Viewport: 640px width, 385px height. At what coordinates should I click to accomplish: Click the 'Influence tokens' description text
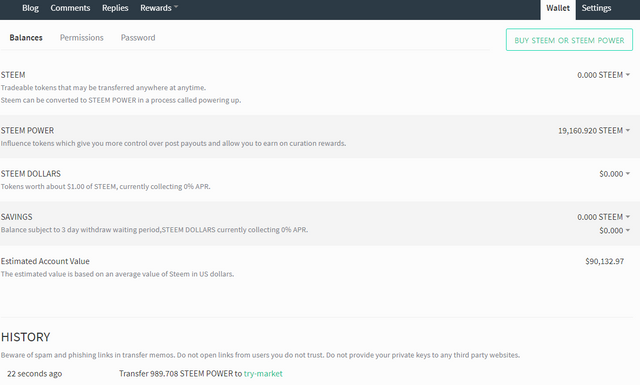pyautogui.click(x=173, y=144)
